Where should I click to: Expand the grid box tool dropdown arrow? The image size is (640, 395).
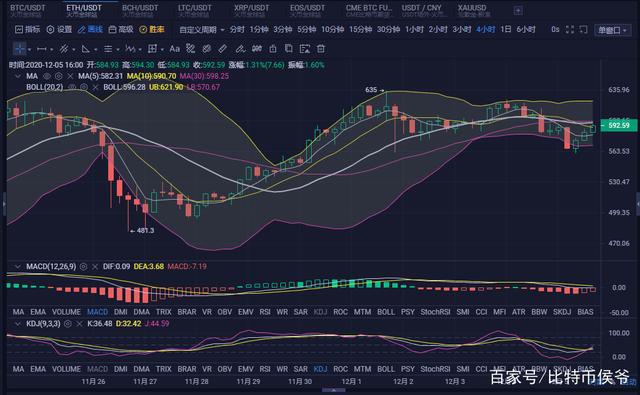[x=162, y=50]
